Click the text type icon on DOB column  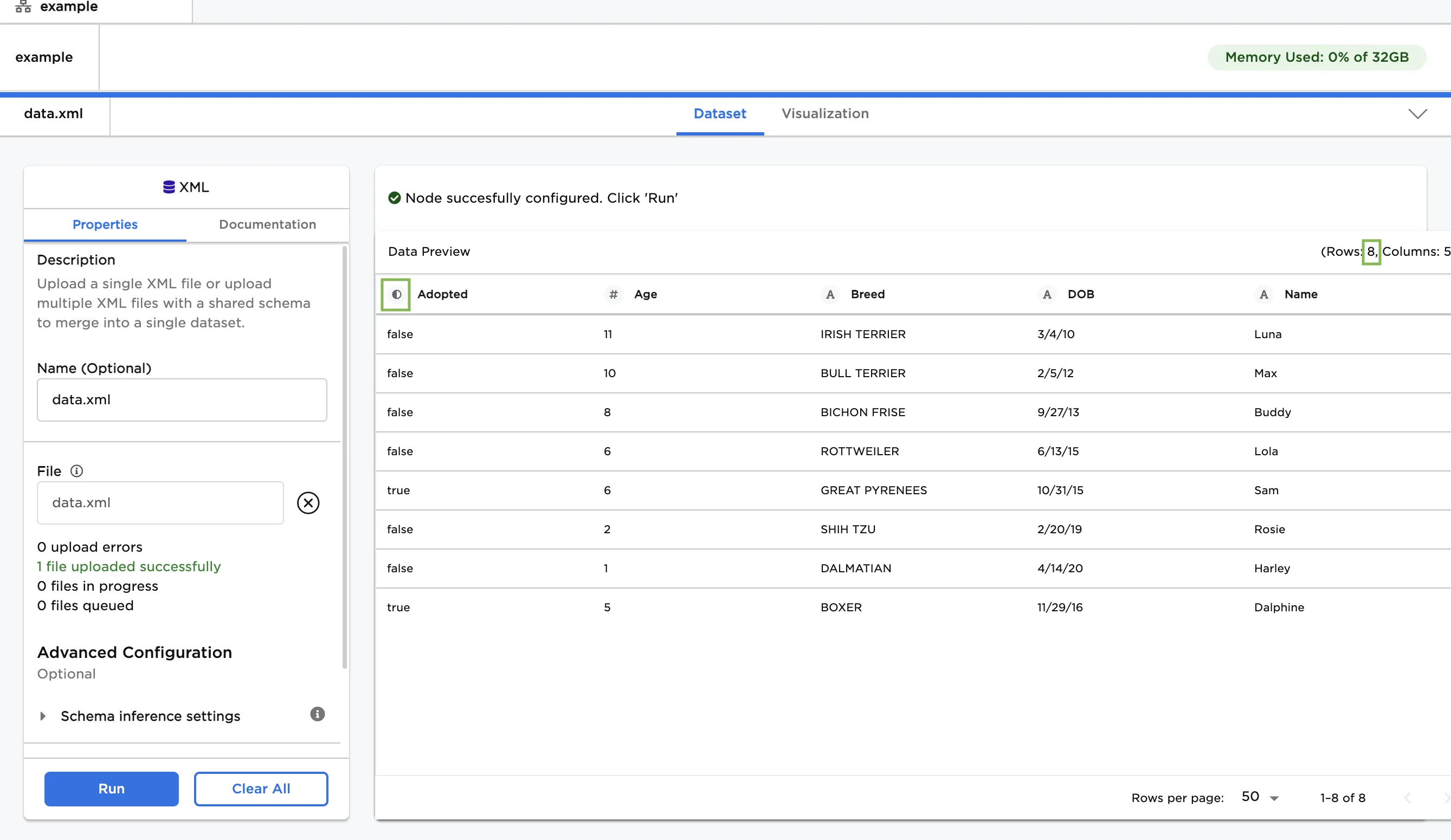pyautogui.click(x=1046, y=294)
